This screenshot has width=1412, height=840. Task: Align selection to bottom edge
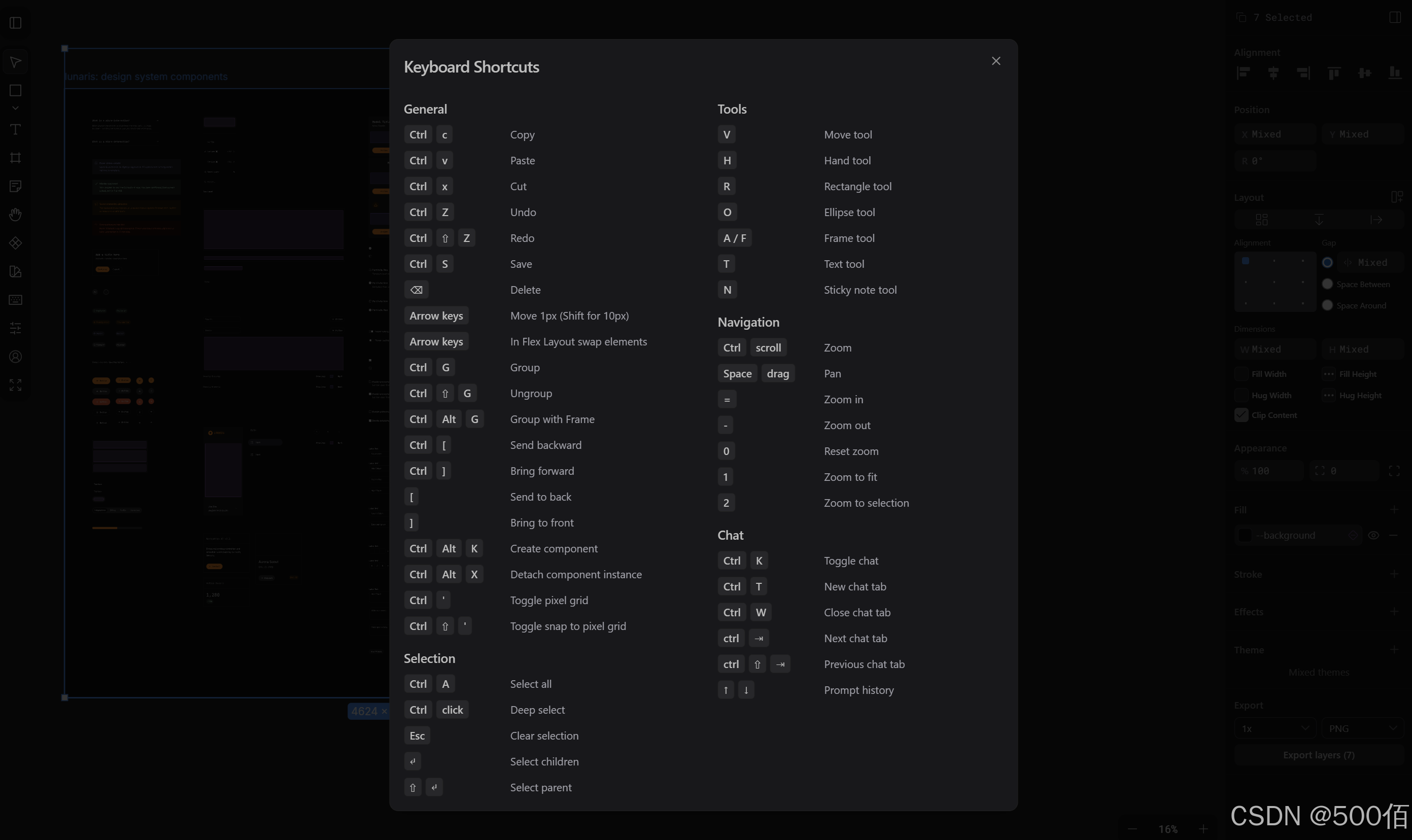1394,73
